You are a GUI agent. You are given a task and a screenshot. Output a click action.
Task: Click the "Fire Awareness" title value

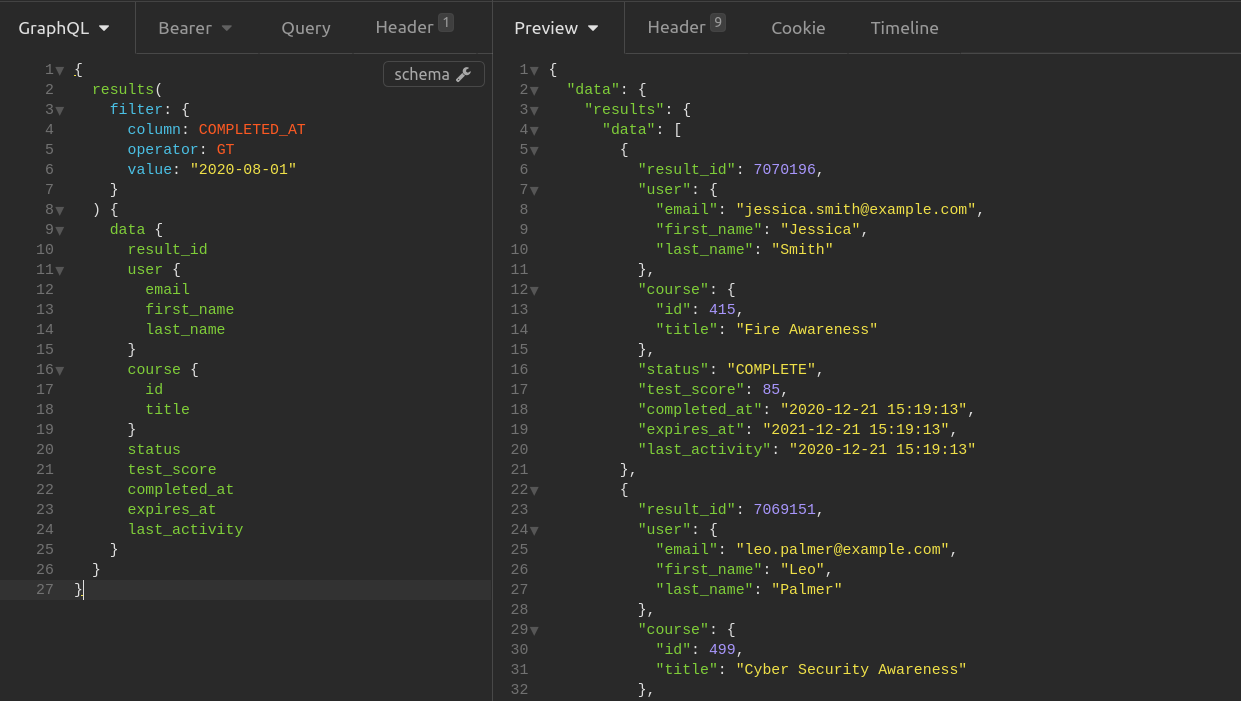807,329
